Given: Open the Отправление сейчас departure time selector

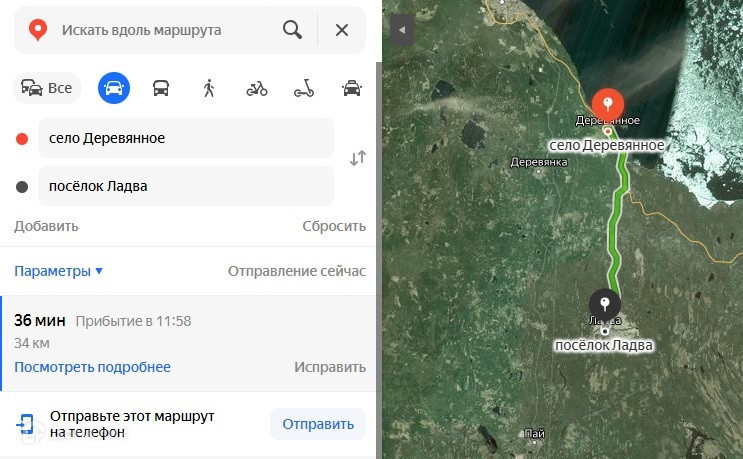Looking at the screenshot, I should 297,271.
